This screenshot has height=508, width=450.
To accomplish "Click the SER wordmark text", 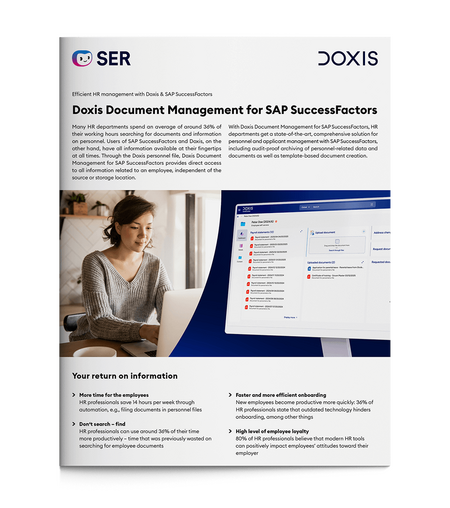I will click(114, 59).
